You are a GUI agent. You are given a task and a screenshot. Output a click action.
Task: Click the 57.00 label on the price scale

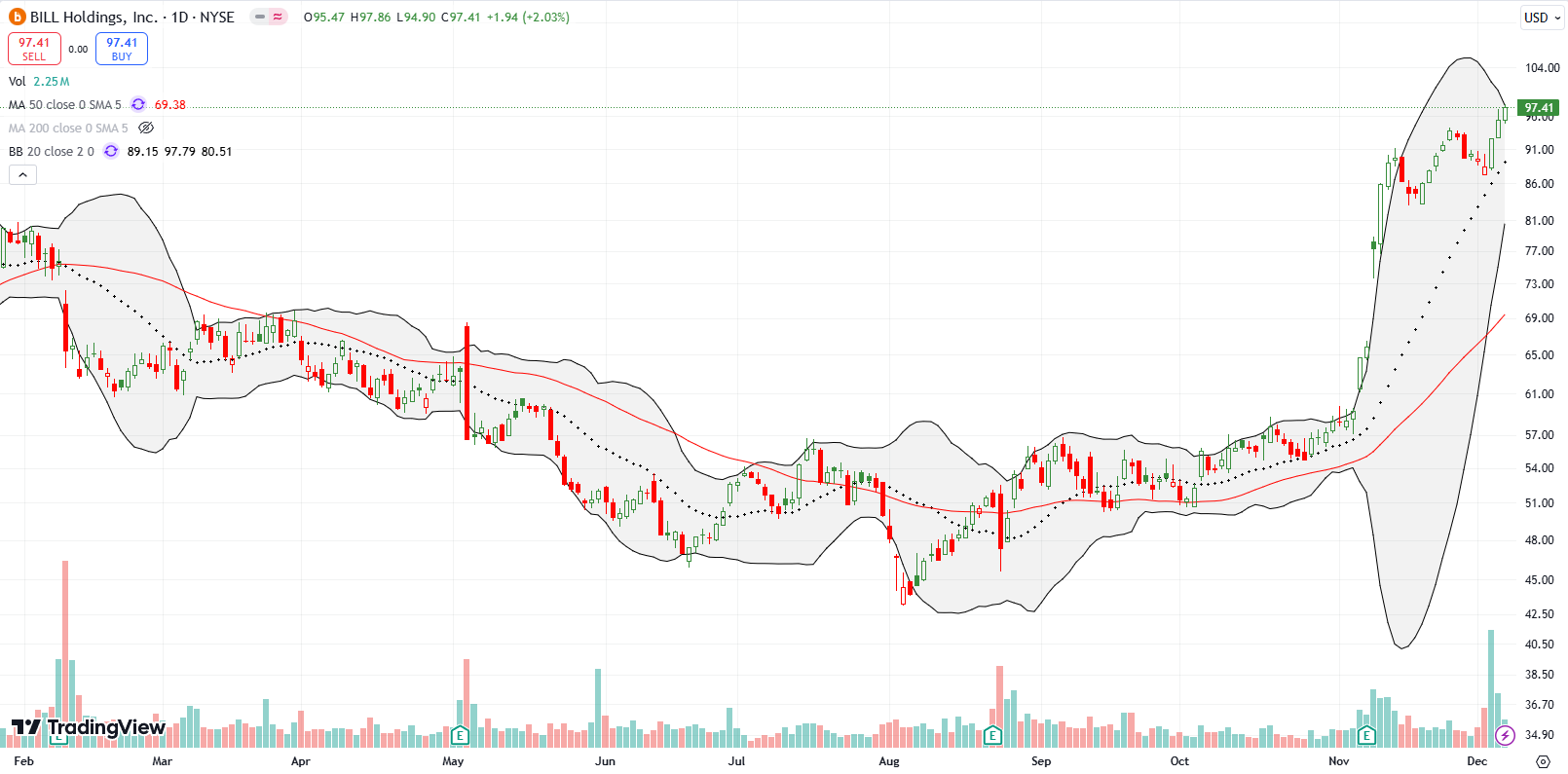click(x=1540, y=435)
